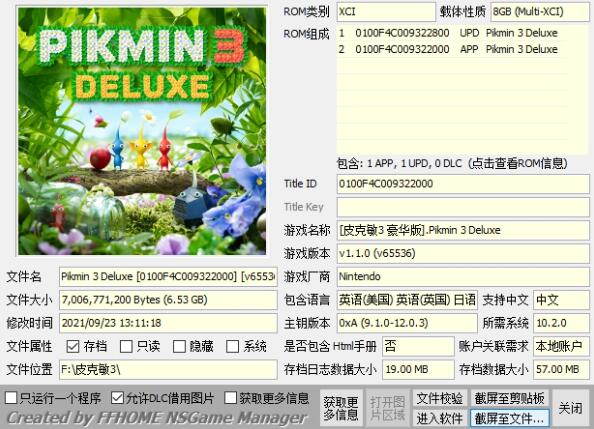Check the 隐藏 hidden attribute box

179,346
